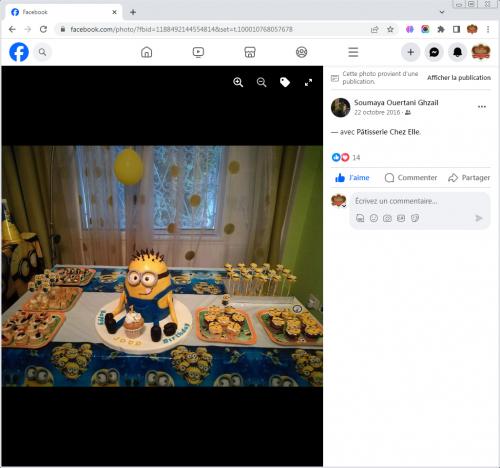Add a sticker to comment
The width and height of the screenshot is (500, 468).
415,218
